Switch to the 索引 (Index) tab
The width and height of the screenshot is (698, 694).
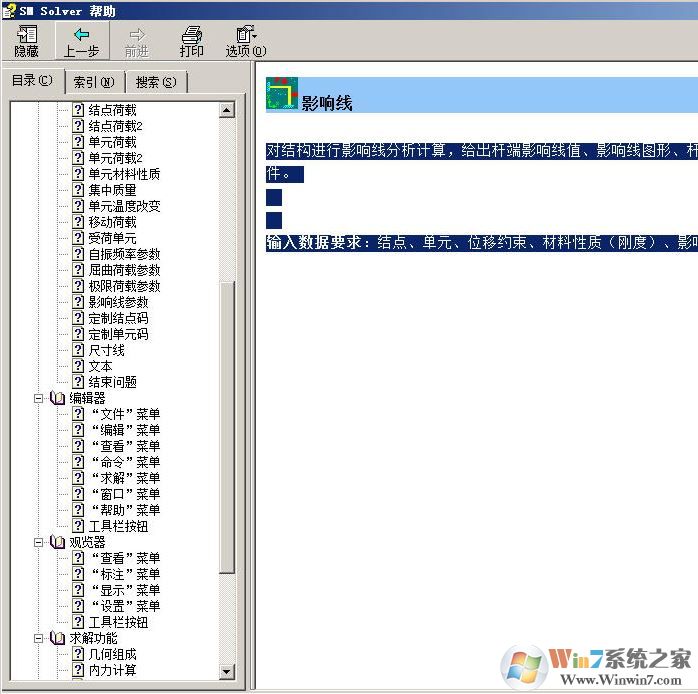[94, 82]
